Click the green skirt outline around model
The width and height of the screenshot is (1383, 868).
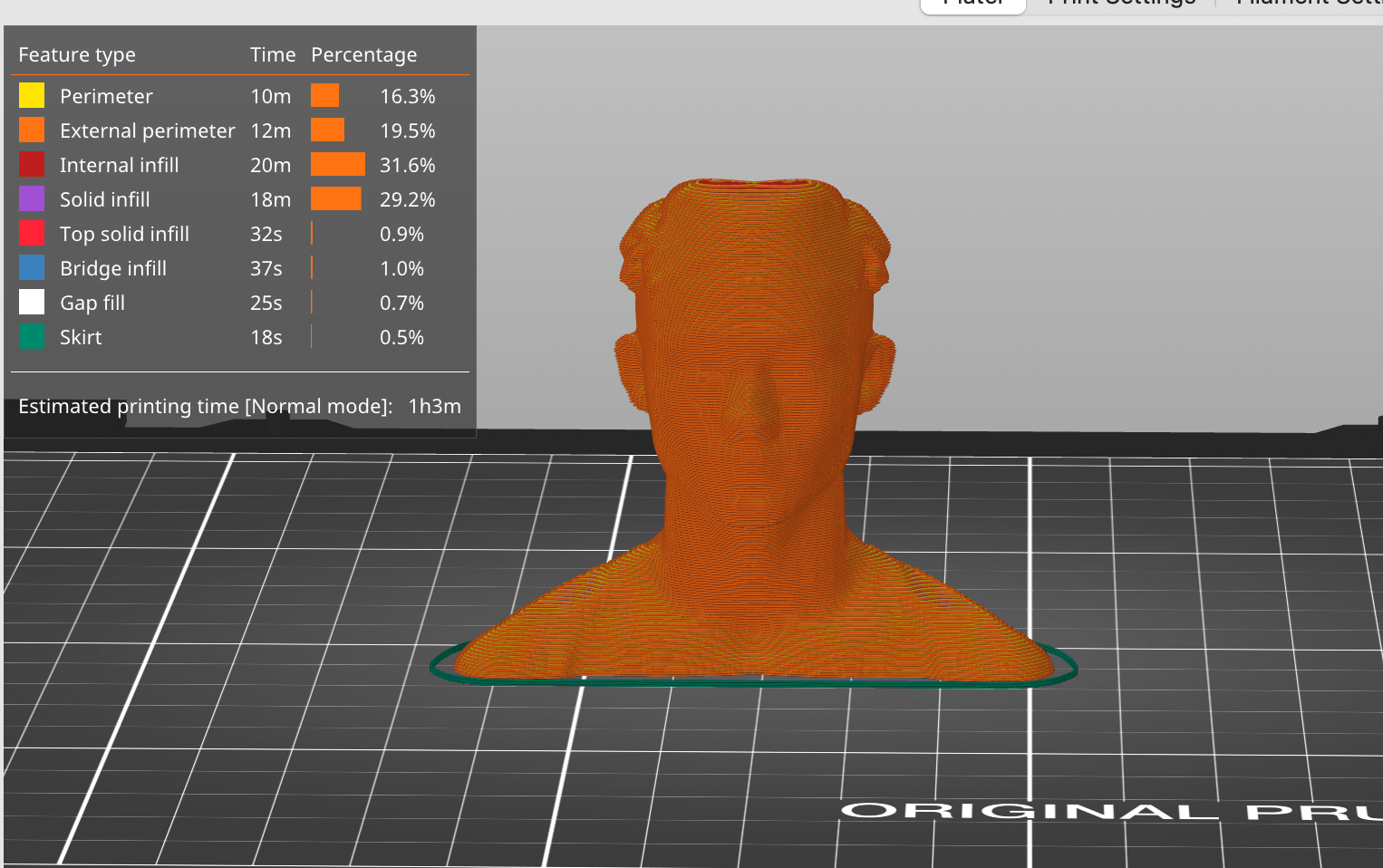point(752,683)
